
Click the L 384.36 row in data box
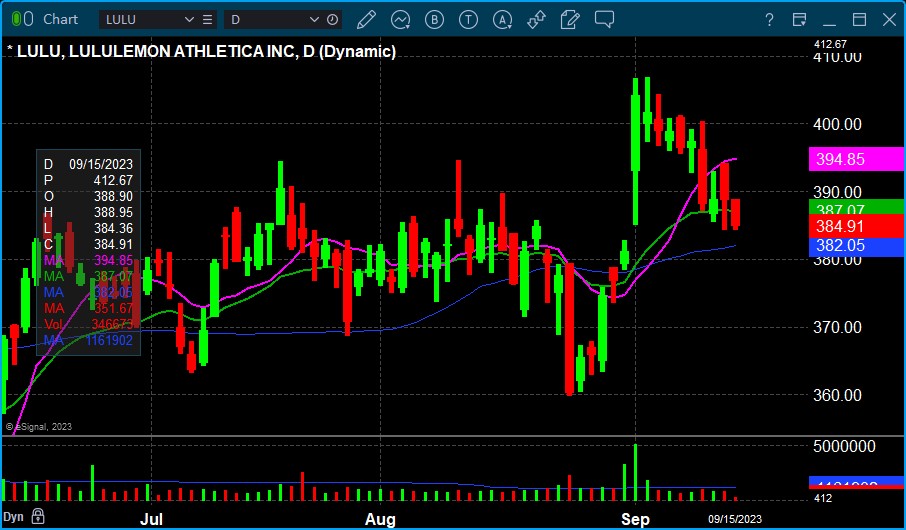click(88, 228)
